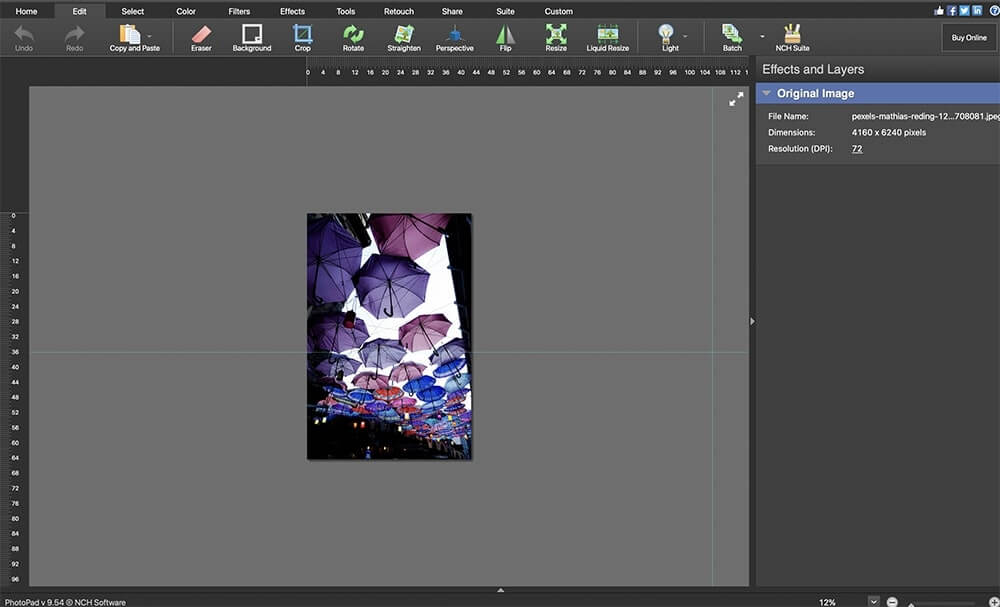This screenshot has width=1000, height=607.
Task: Select the Resize tool
Action: 556,38
